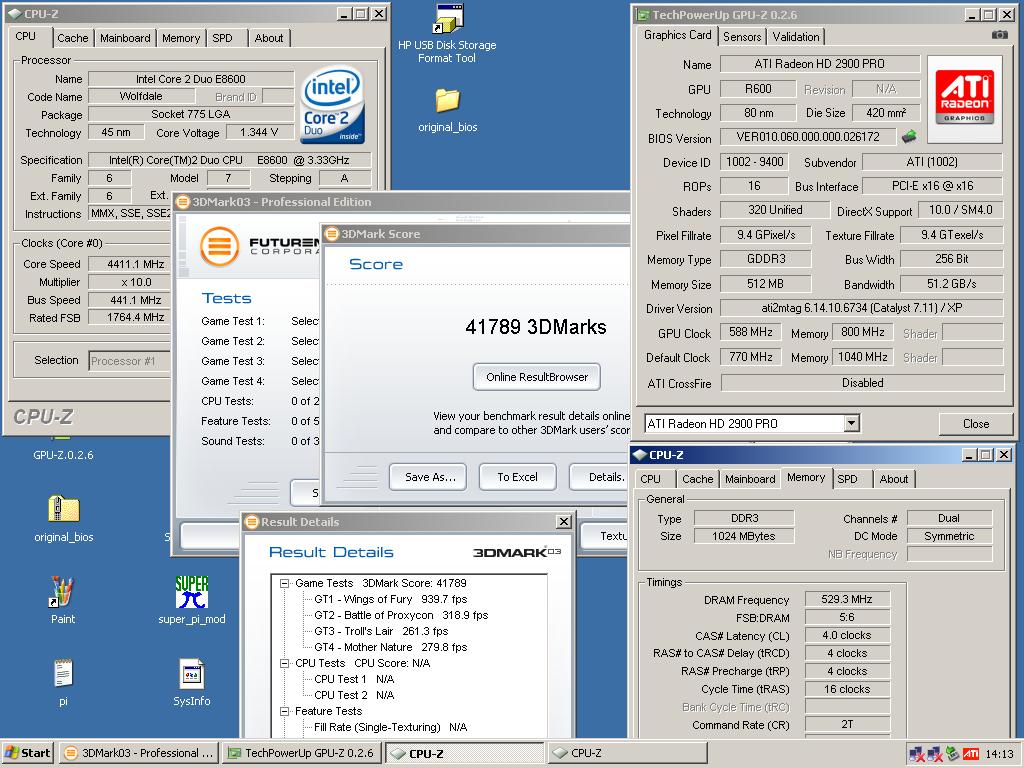Select Fill Rate (Single-Texturing) tree row
The image size is (1024, 768).
click(x=391, y=727)
